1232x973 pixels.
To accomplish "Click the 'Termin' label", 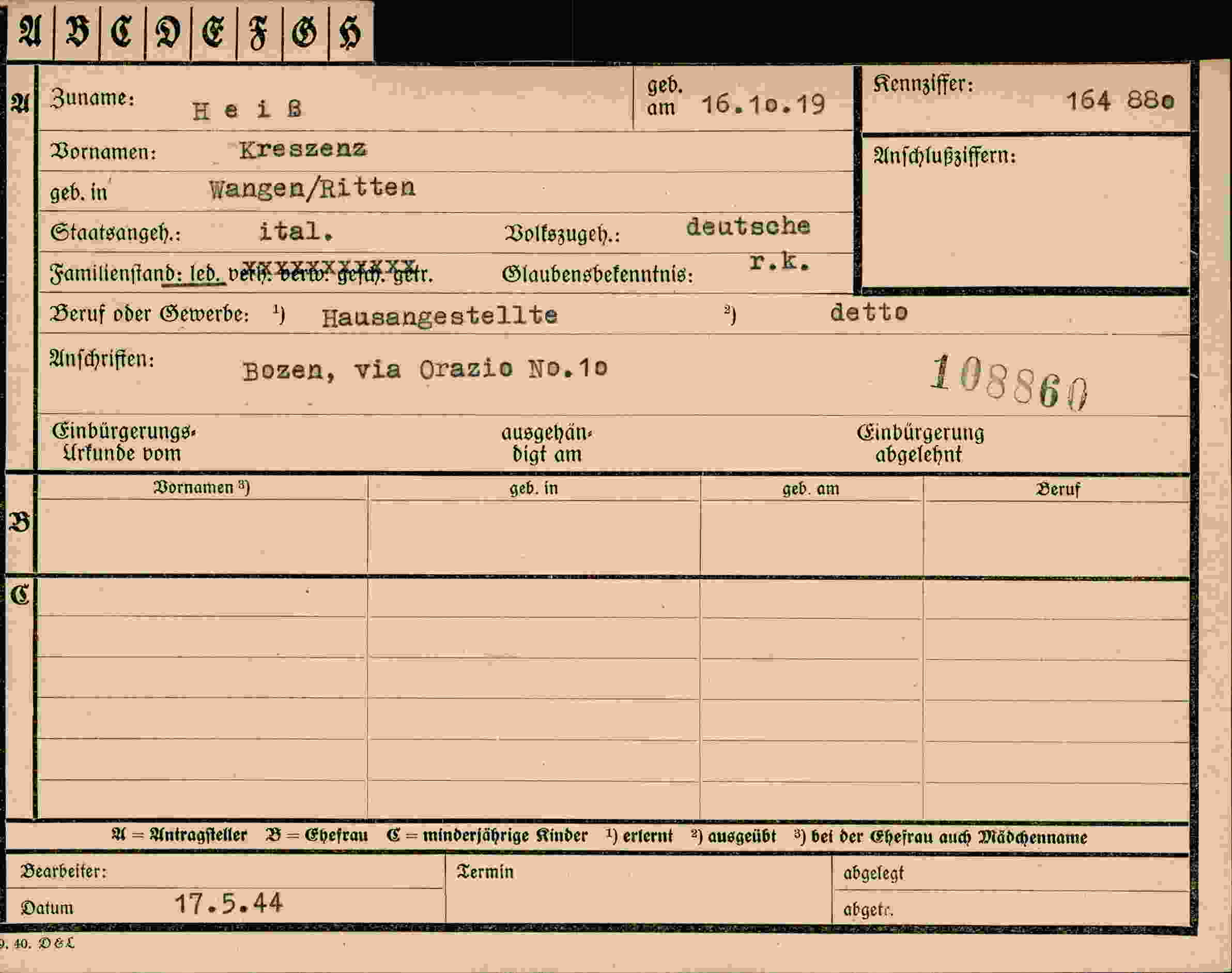I will (x=485, y=872).
